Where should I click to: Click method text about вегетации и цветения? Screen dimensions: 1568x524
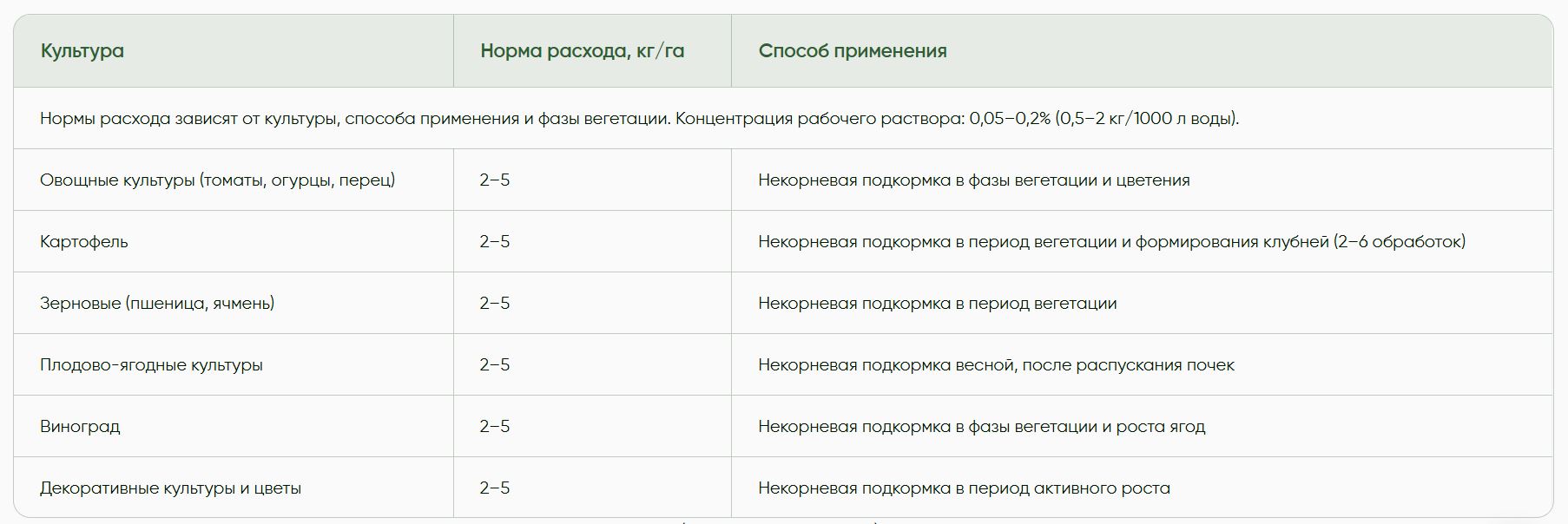[974, 180]
